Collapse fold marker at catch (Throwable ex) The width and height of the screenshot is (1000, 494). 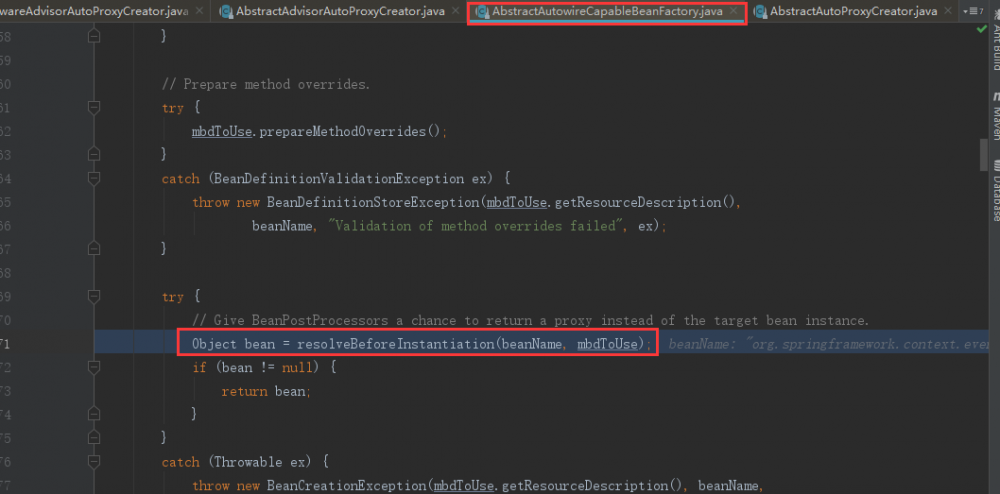94,461
